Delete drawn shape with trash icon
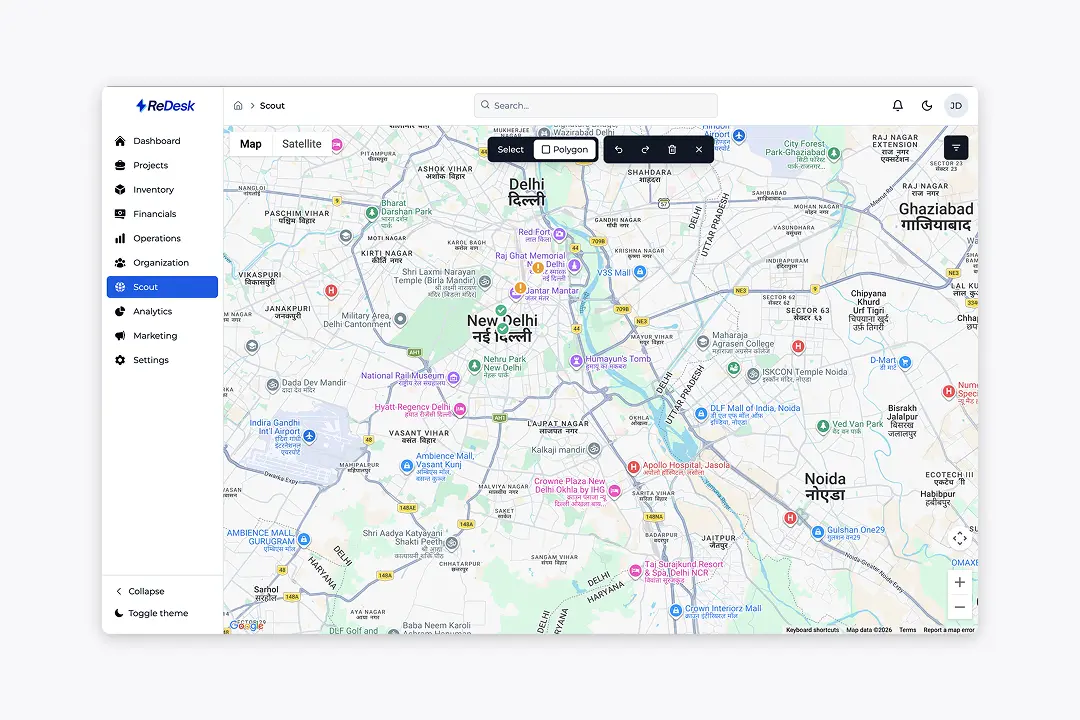This screenshot has width=1080, height=720. pos(672,150)
